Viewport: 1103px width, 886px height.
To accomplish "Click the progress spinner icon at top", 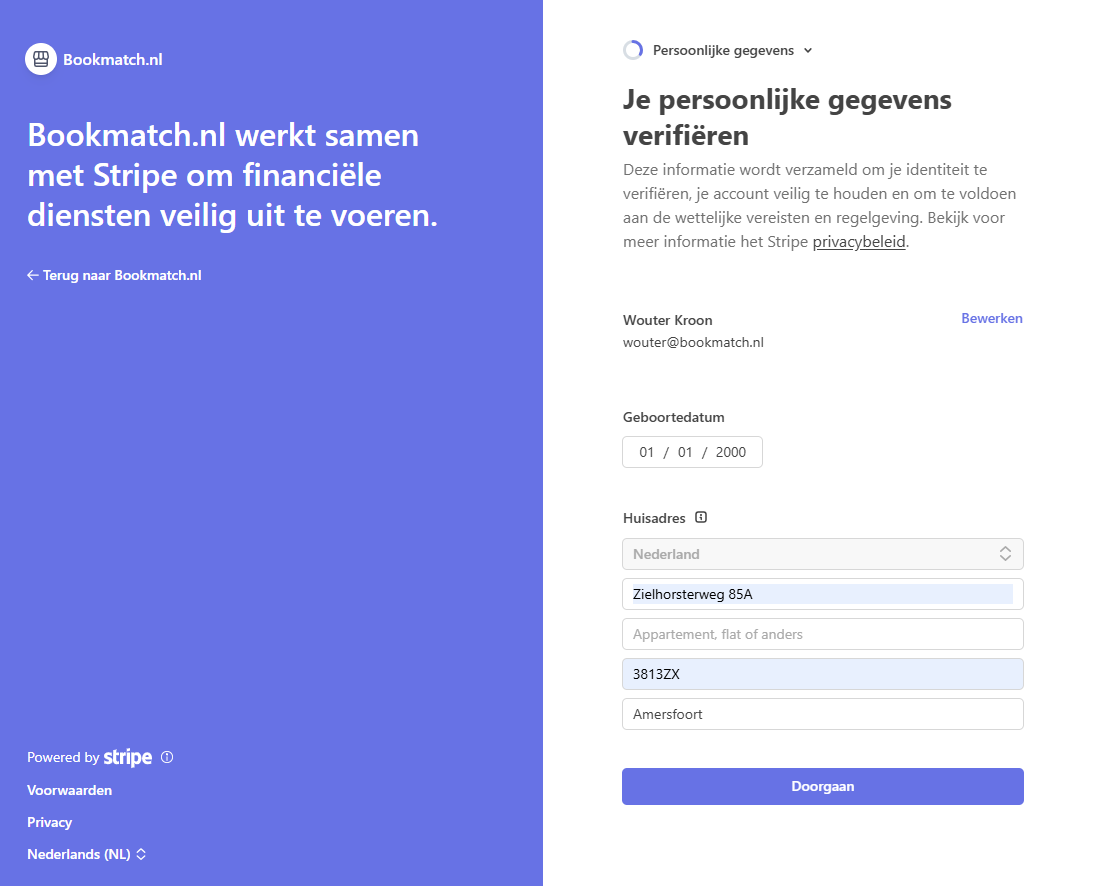I will pyautogui.click(x=633, y=50).
